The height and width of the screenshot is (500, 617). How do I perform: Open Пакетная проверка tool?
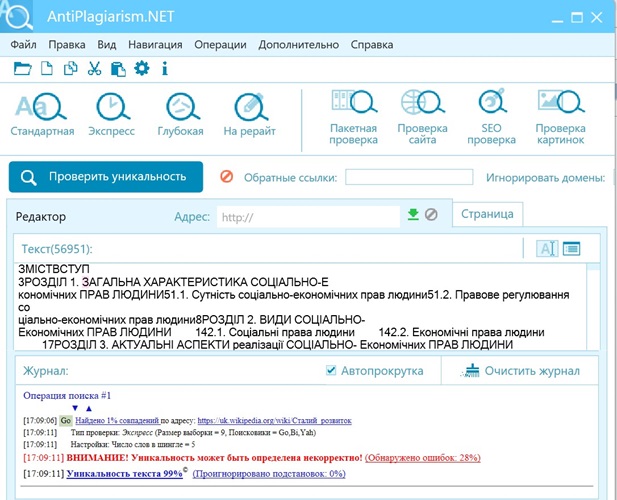tap(353, 117)
